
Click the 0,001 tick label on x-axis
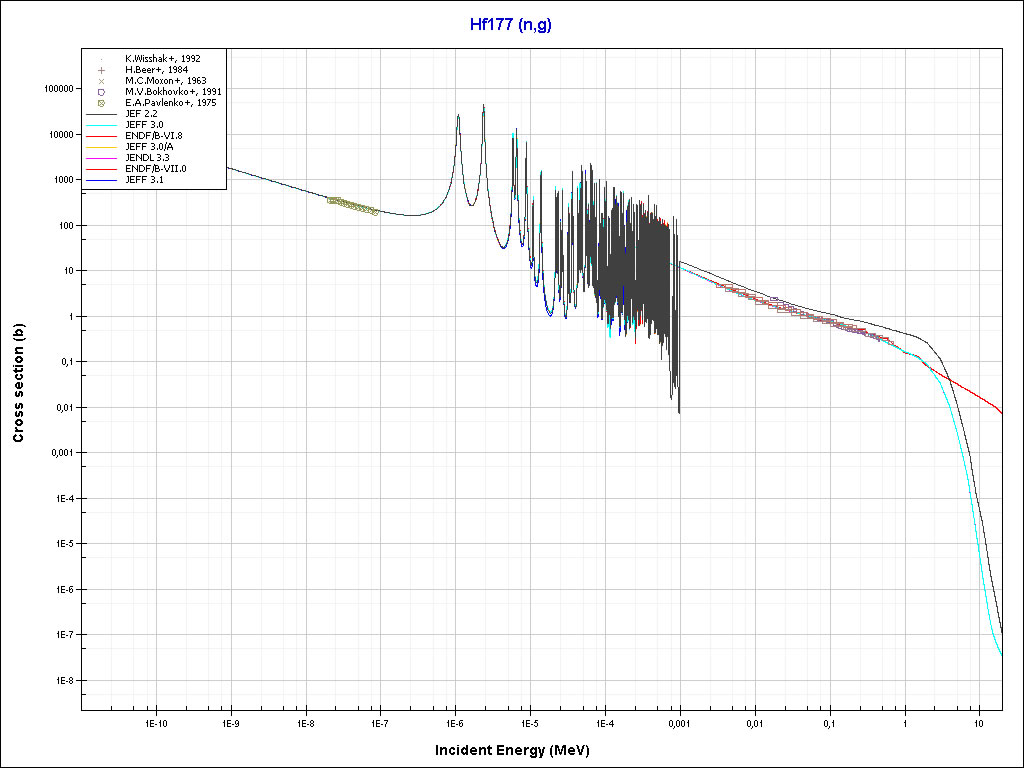coord(679,722)
